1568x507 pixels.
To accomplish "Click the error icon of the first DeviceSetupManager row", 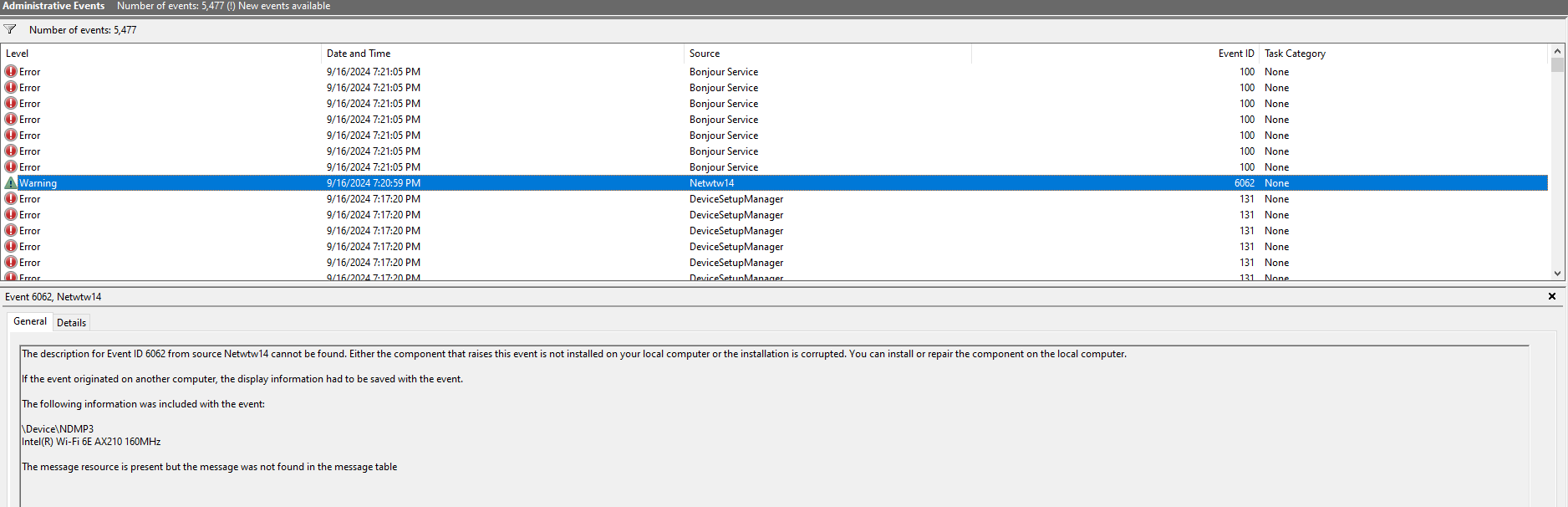I will click(x=11, y=199).
